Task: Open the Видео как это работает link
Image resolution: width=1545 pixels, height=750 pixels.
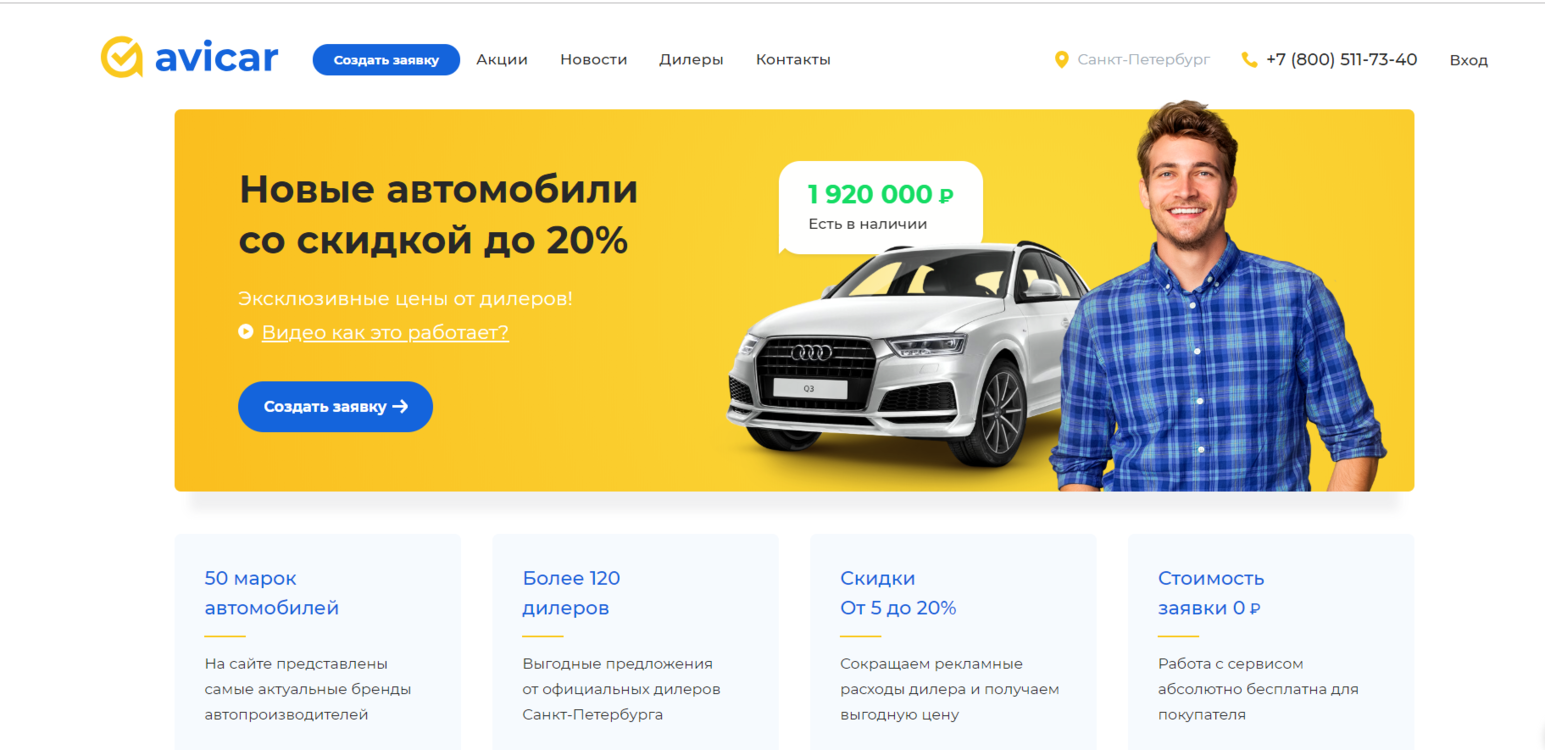Action: 385,332
